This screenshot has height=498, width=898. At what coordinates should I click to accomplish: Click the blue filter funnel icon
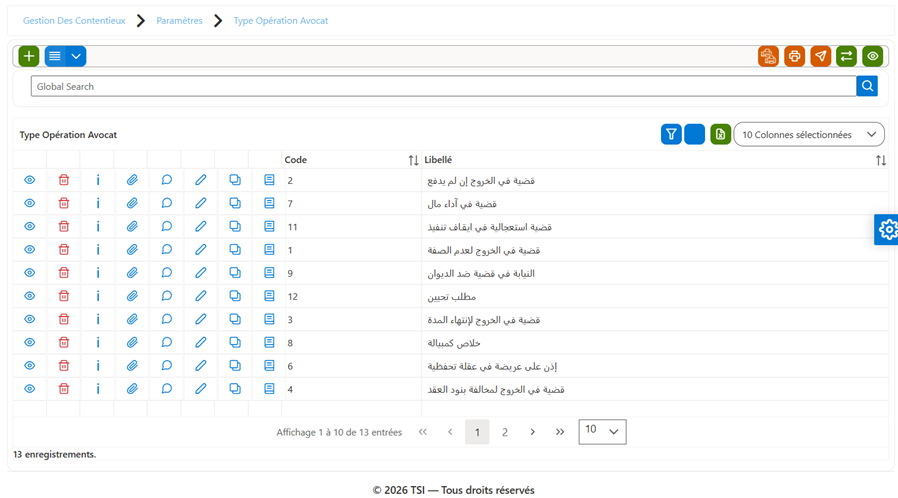671,135
